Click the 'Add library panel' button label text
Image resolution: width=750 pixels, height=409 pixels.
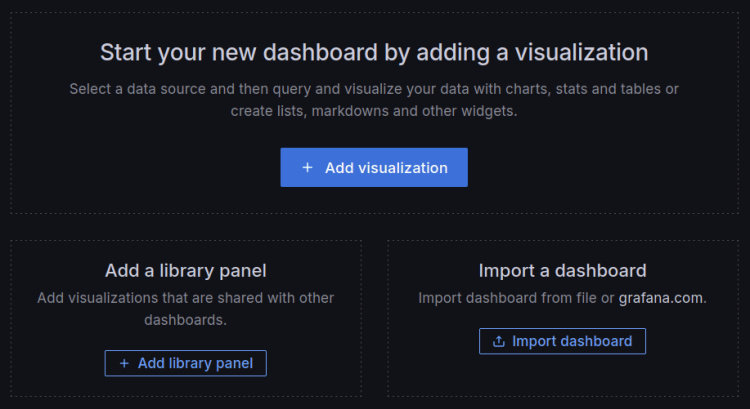[195, 364]
